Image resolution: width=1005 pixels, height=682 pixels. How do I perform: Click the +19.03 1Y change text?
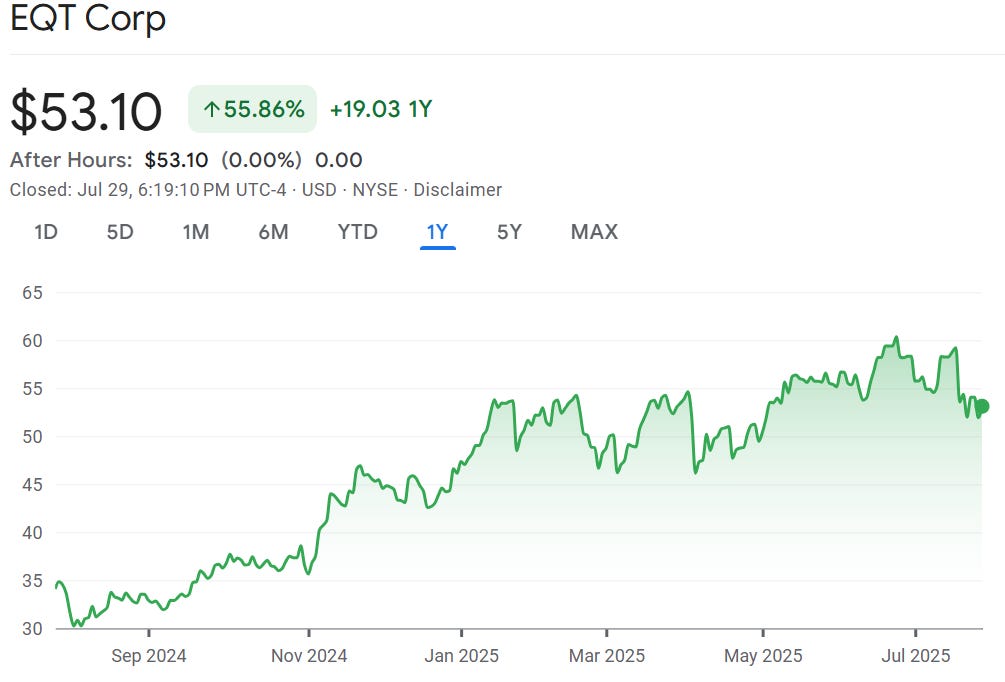[x=381, y=109]
